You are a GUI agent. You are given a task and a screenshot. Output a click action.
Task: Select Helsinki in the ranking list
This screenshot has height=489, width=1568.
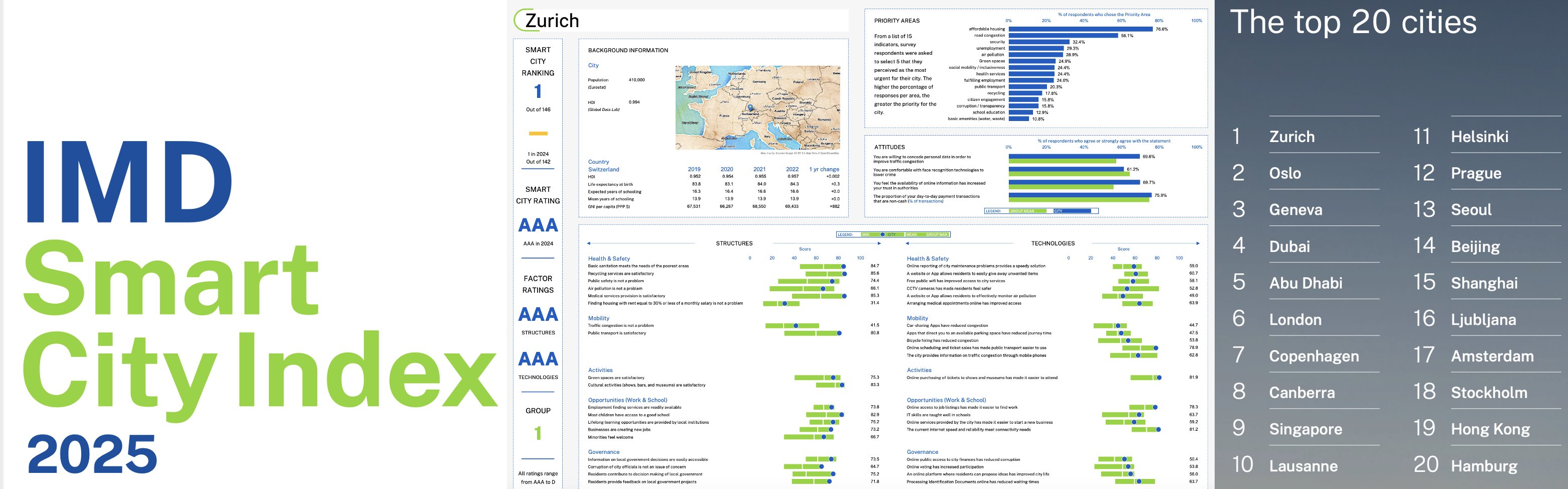[1479, 137]
